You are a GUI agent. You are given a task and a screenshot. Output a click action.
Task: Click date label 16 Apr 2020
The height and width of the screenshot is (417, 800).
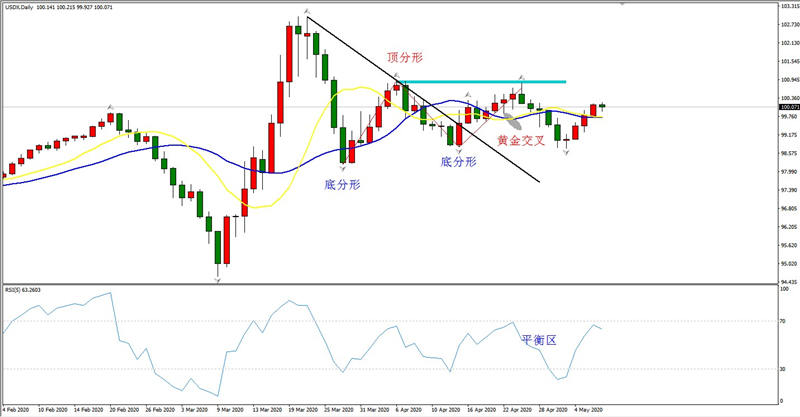482,410
